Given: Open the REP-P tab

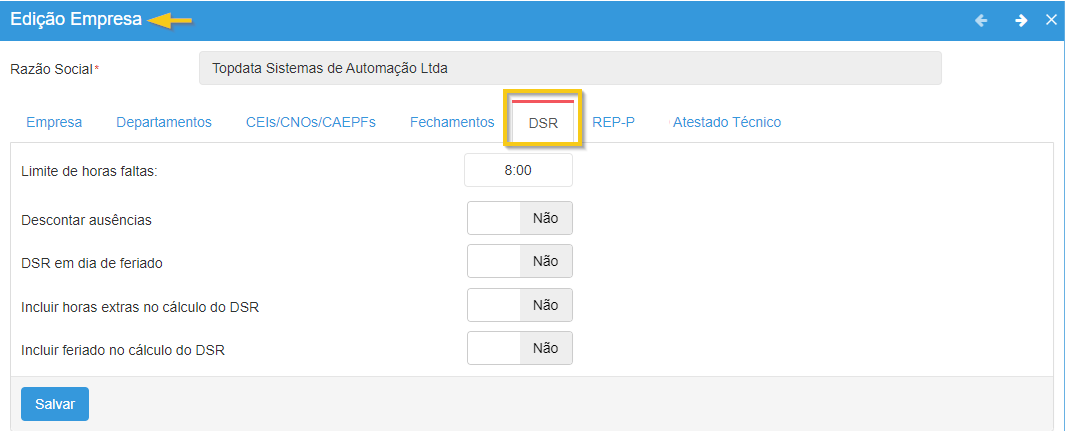Looking at the screenshot, I should click(613, 122).
